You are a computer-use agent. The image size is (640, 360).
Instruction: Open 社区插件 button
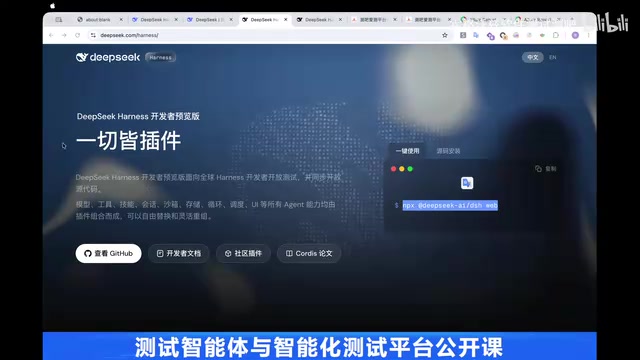[x=243, y=253]
